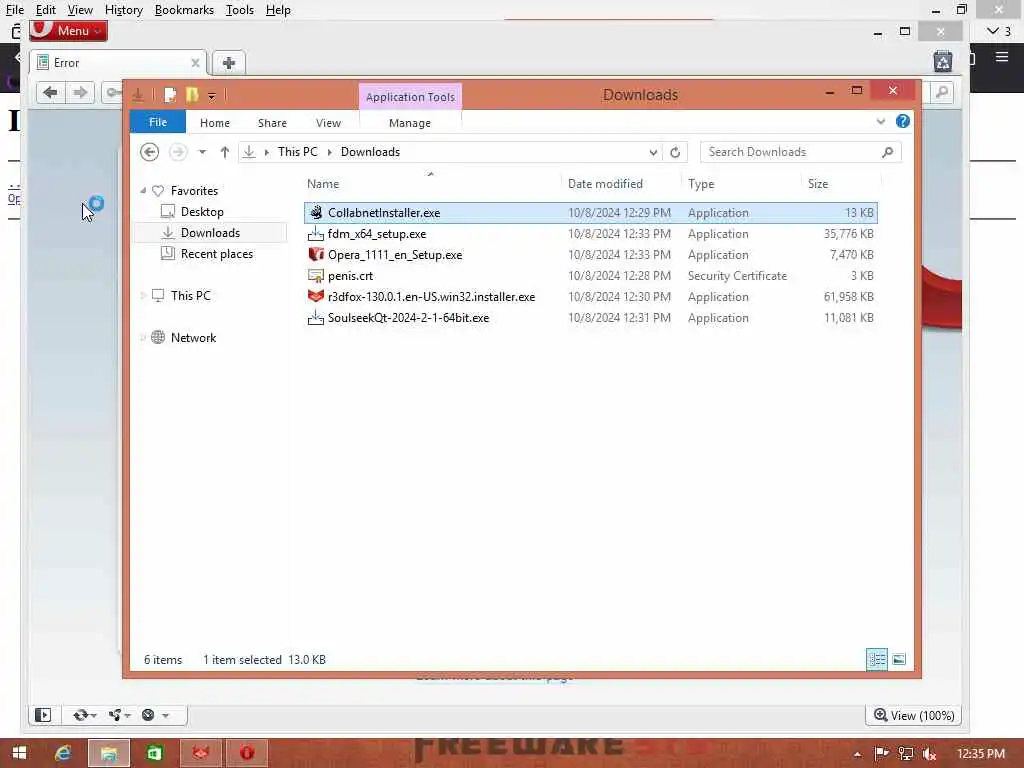This screenshot has height=768, width=1024.
Task: Select Network in the navigation pane
Action: [x=193, y=338]
